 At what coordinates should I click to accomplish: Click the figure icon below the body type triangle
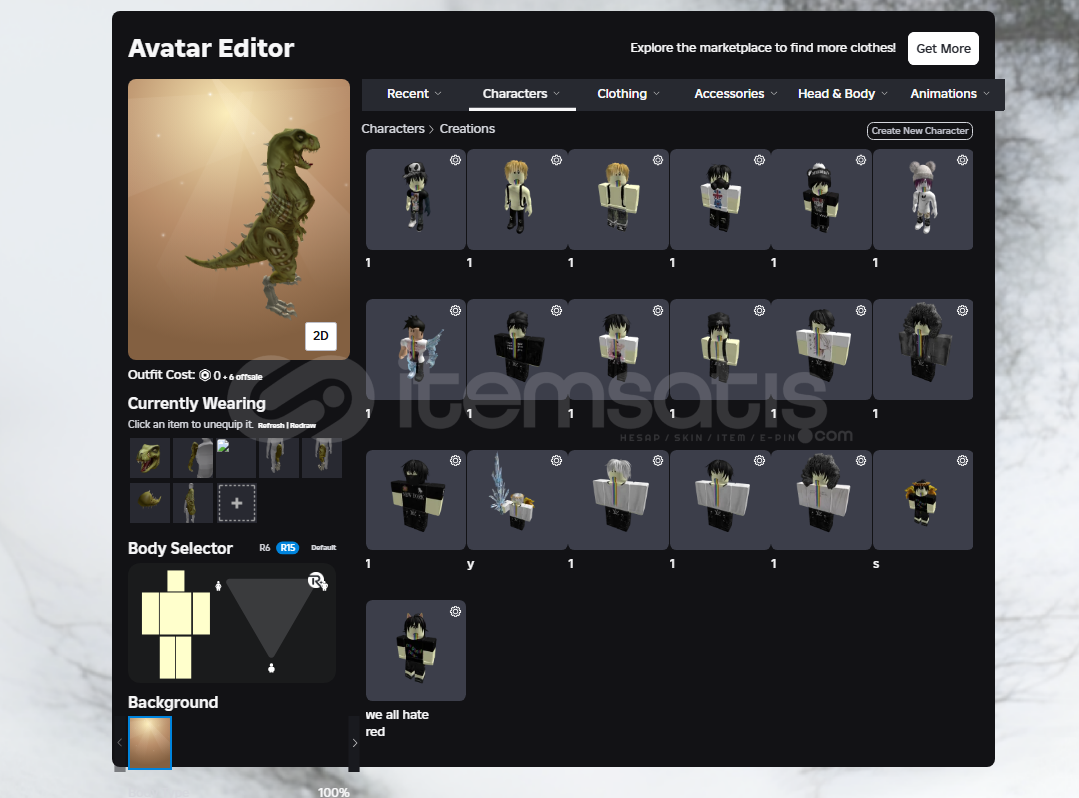[x=271, y=667]
